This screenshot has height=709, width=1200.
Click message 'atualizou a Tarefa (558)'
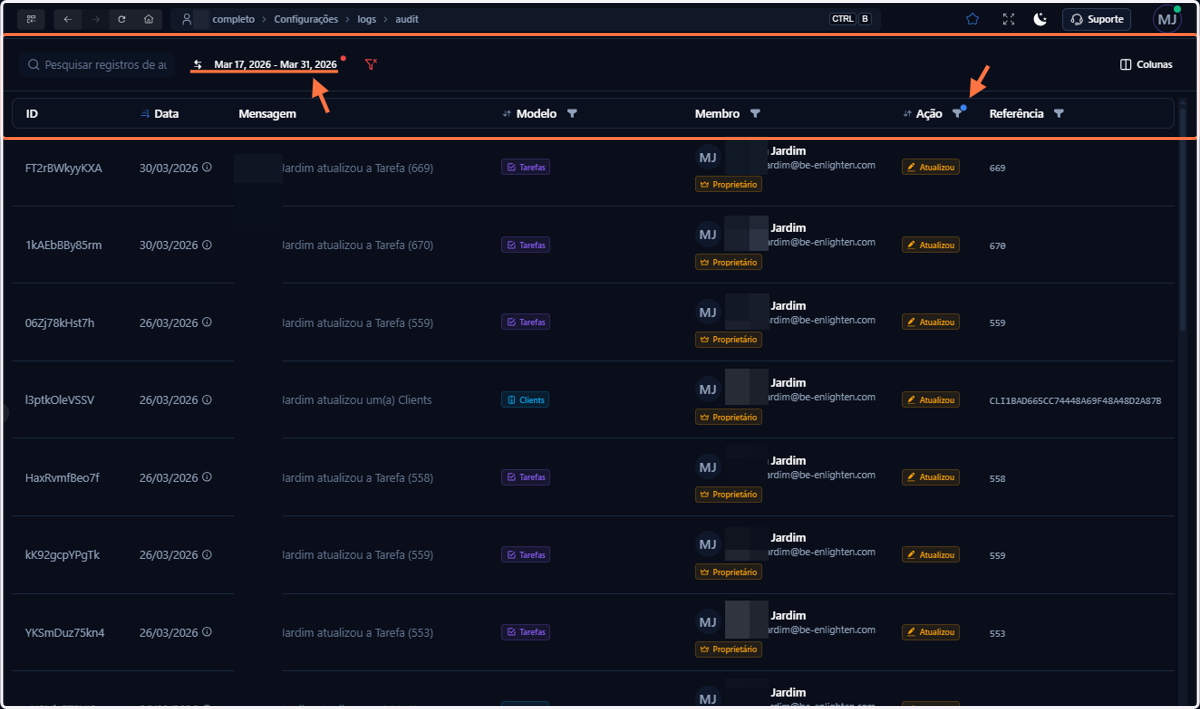(x=376, y=478)
